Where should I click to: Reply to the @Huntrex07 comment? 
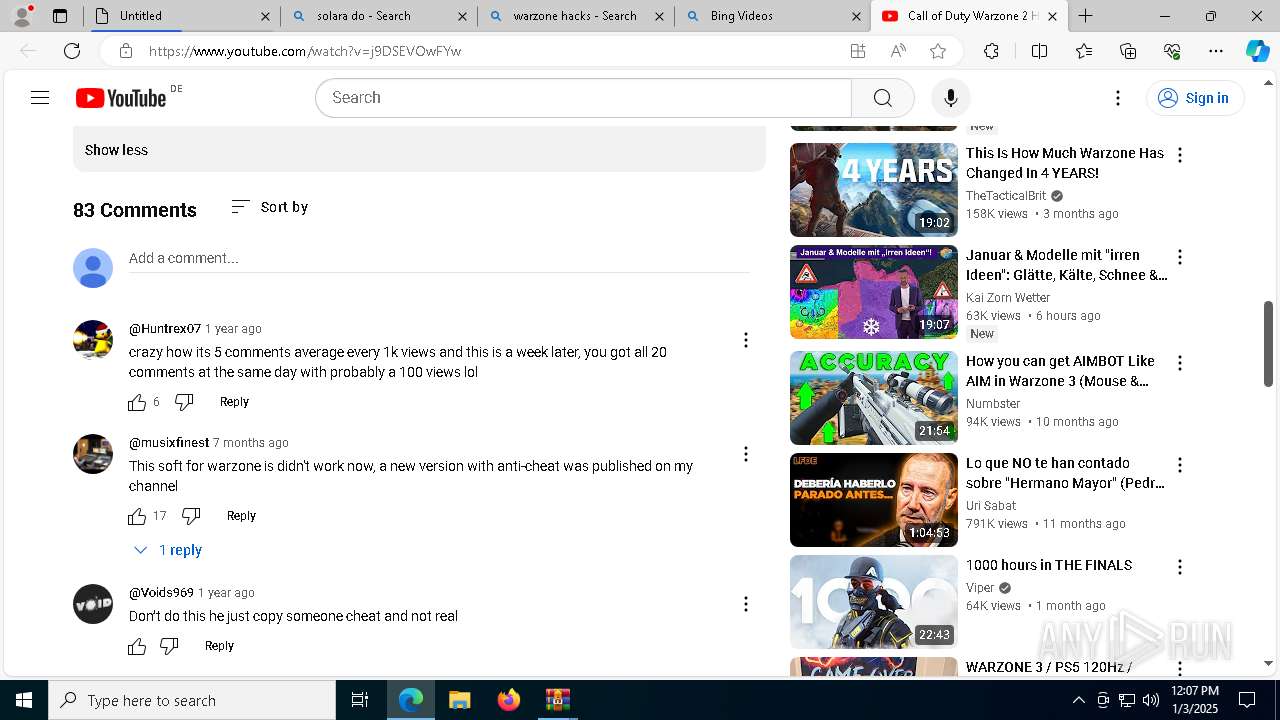point(234,402)
